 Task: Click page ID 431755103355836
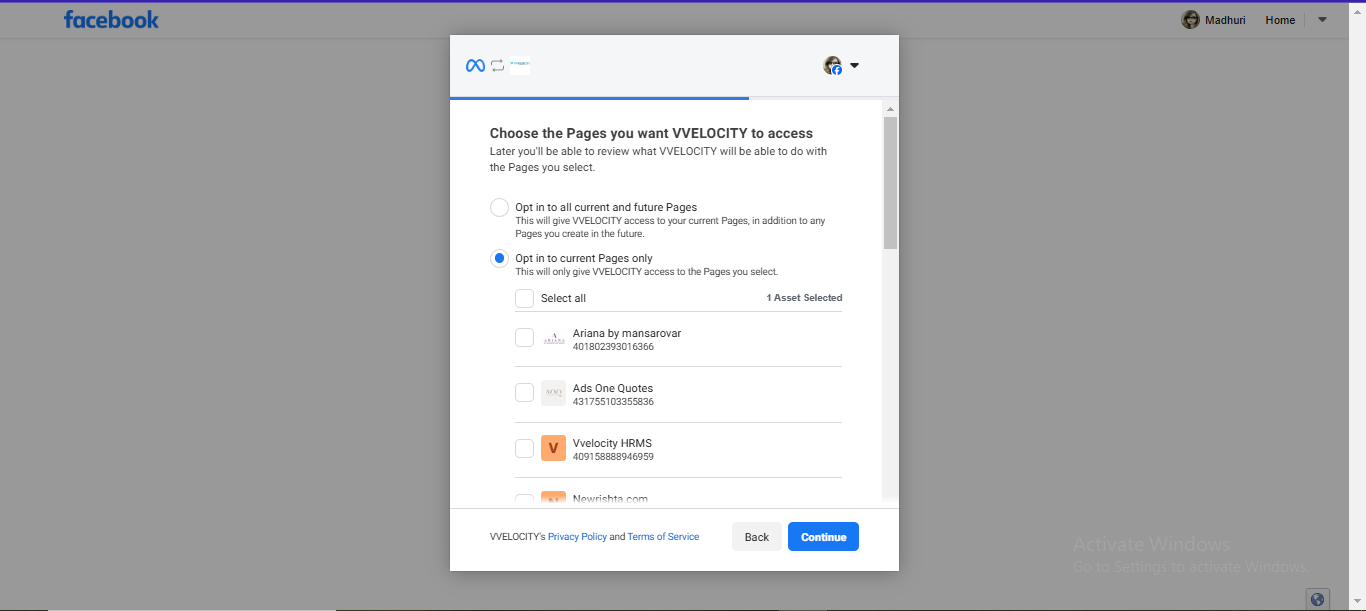pos(613,402)
